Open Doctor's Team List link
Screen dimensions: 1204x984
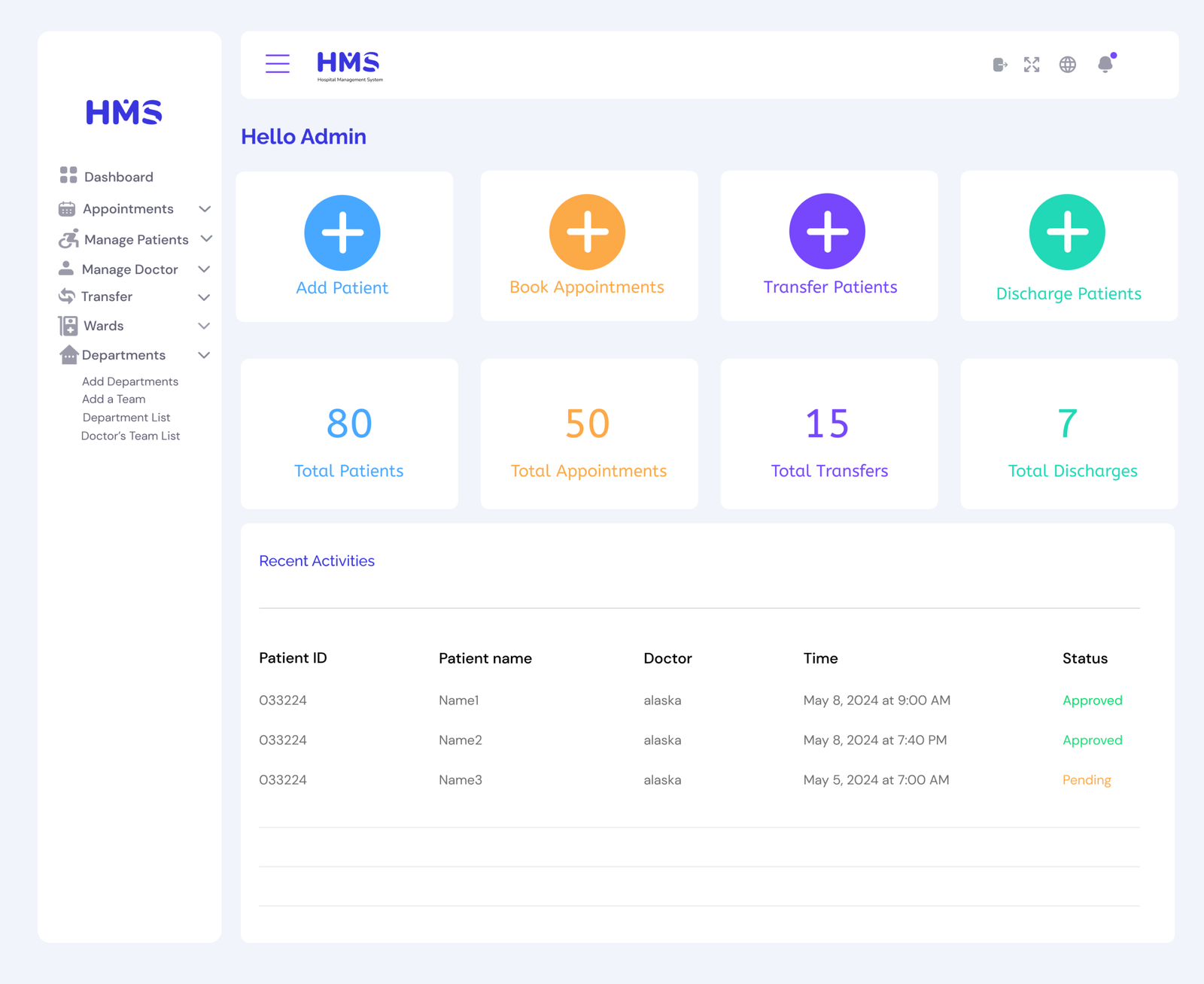click(x=130, y=436)
